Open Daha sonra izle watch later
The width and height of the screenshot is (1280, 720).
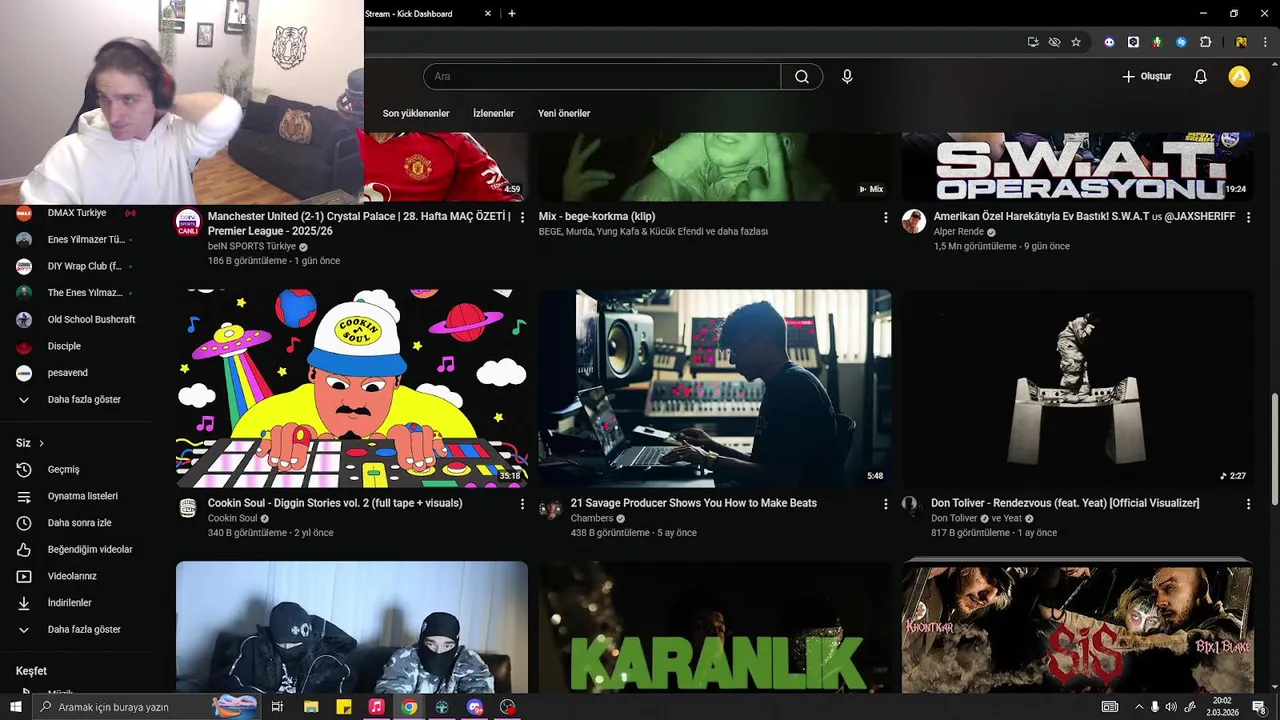[78, 523]
